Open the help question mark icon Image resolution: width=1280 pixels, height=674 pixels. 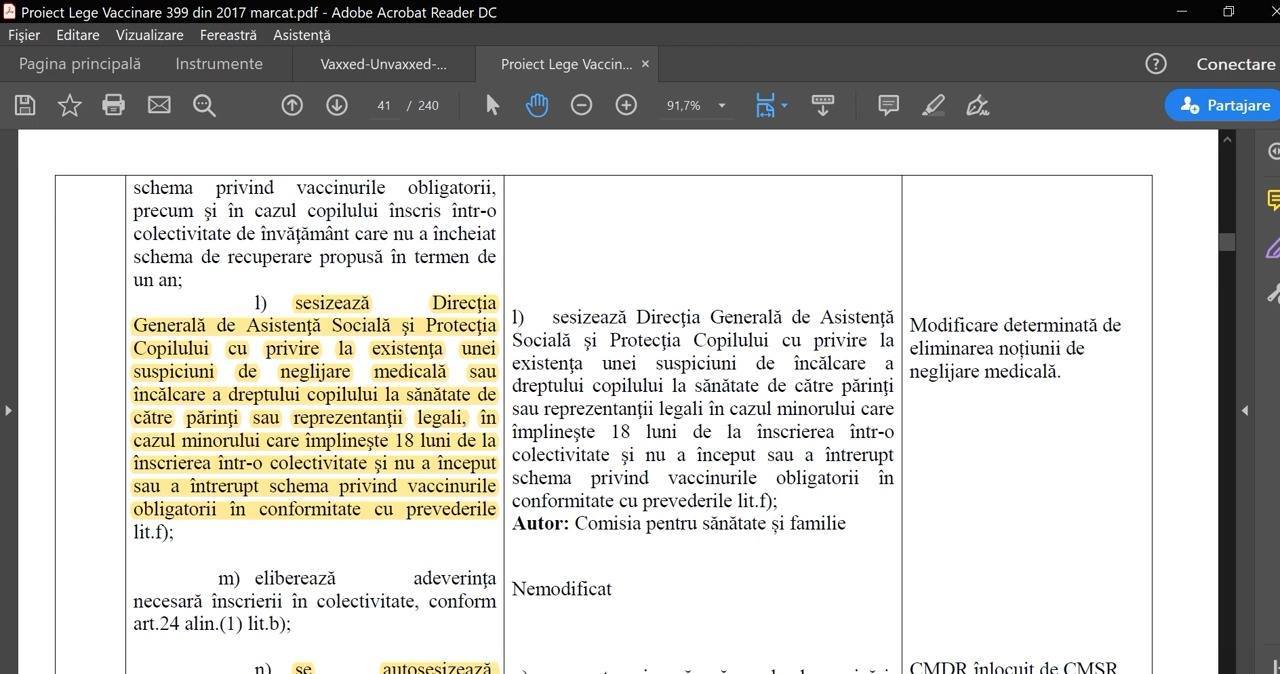tap(1156, 64)
